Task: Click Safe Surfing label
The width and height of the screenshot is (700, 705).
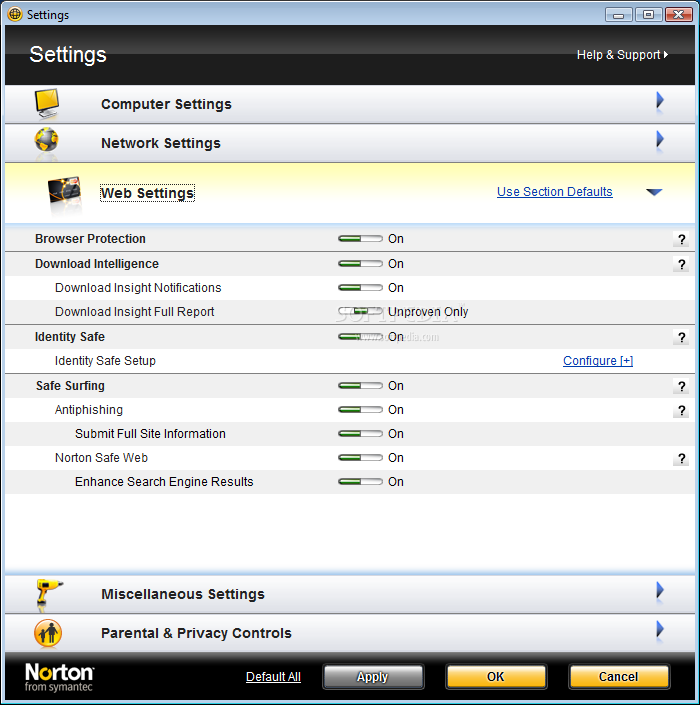Action: tap(70, 386)
